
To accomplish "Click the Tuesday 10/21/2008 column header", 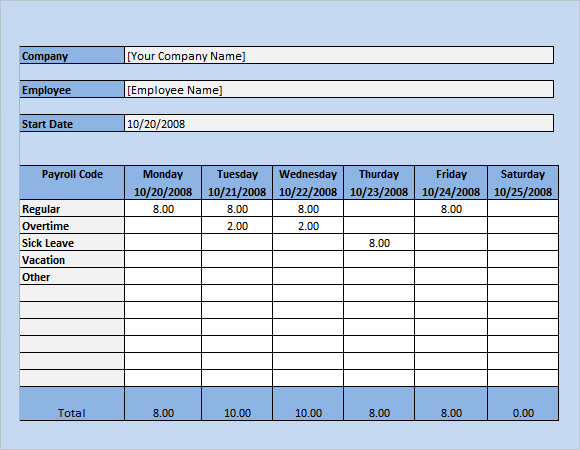I will pyautogui.click(x=237, y=183).
